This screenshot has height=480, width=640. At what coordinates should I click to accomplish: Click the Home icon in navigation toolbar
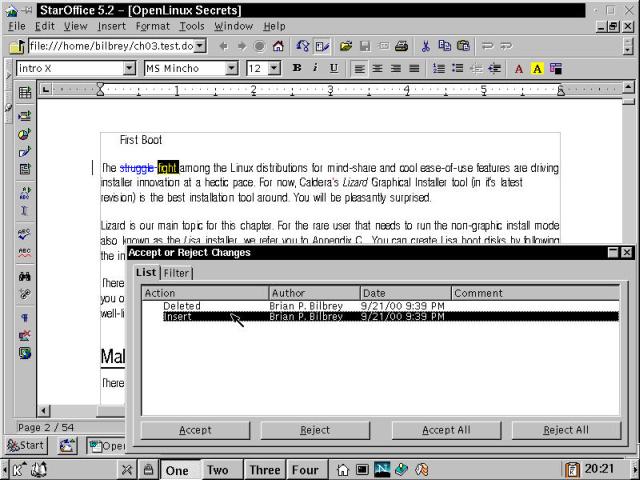(x=278, y=46)
